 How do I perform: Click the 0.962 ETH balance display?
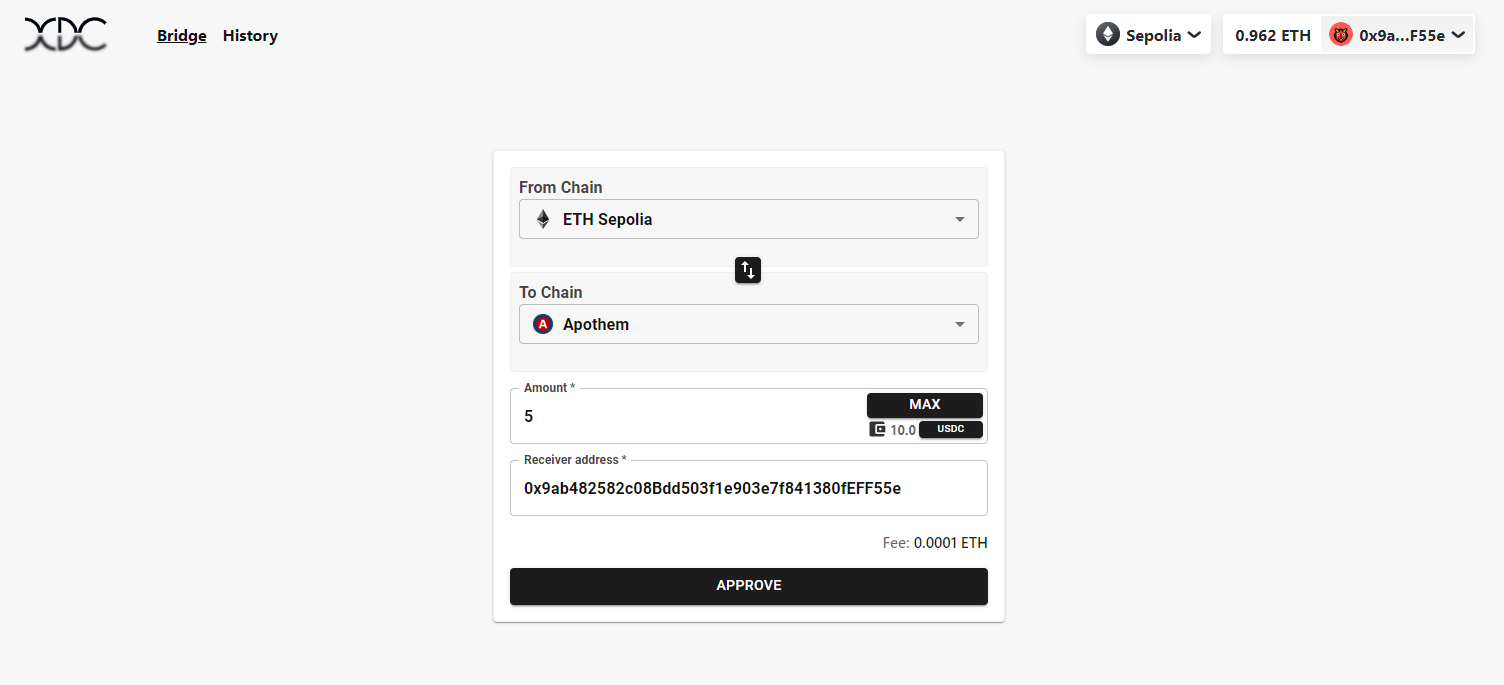coord(1271,33)
